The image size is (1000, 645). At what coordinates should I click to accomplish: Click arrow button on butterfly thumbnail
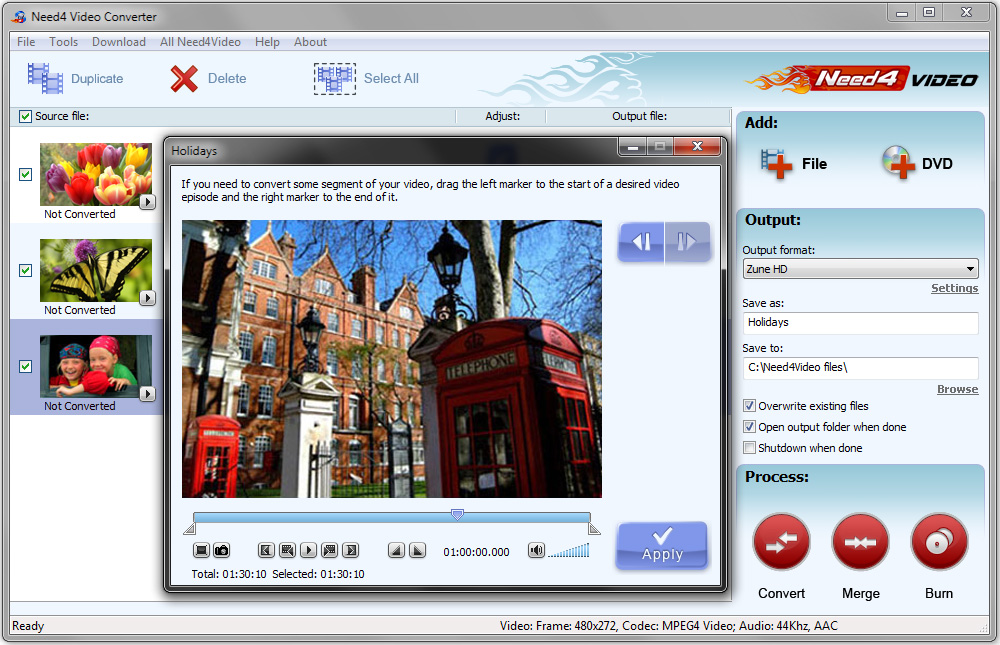[147, 298]
